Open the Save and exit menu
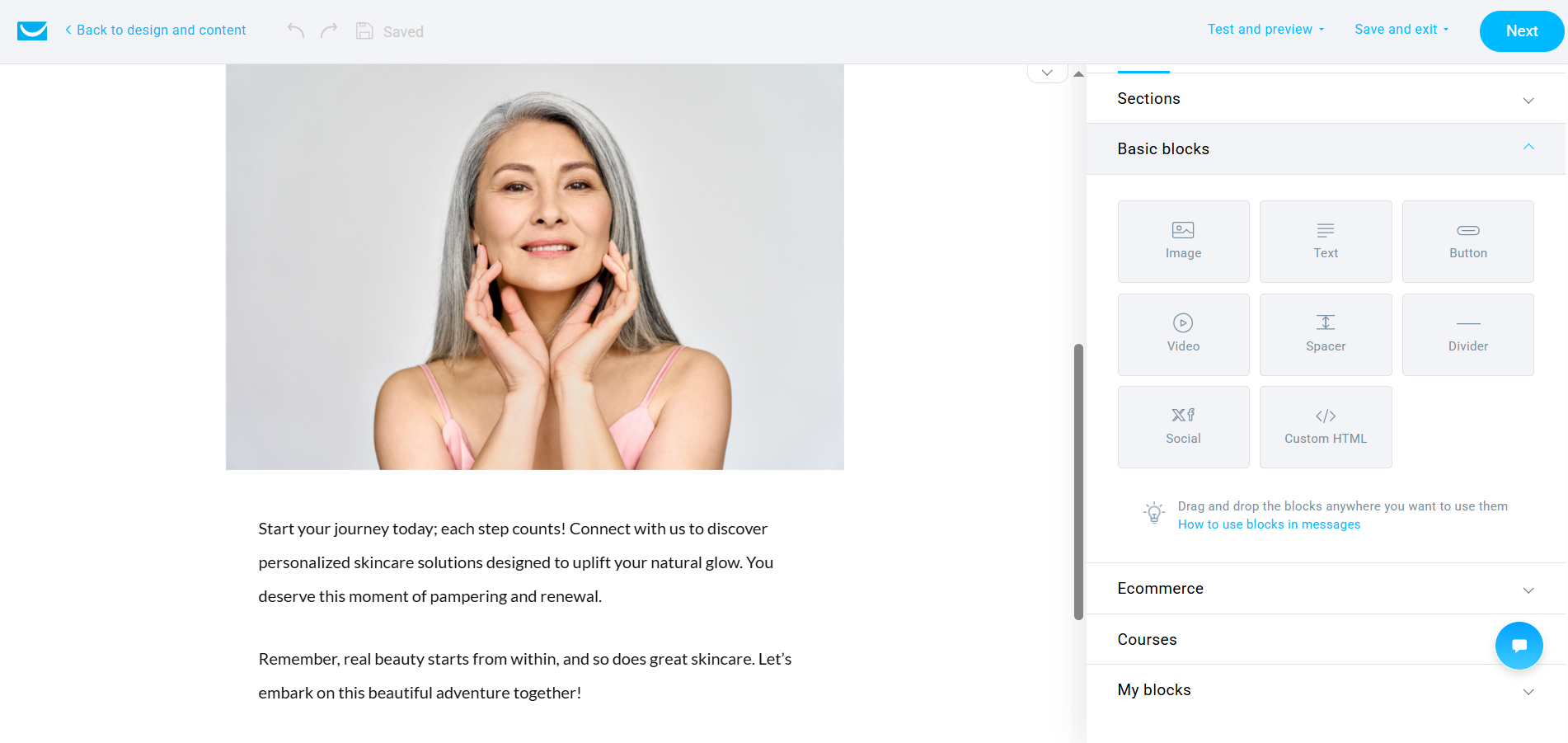Viewport: 1568px width, 743px height. [1401, 30]
